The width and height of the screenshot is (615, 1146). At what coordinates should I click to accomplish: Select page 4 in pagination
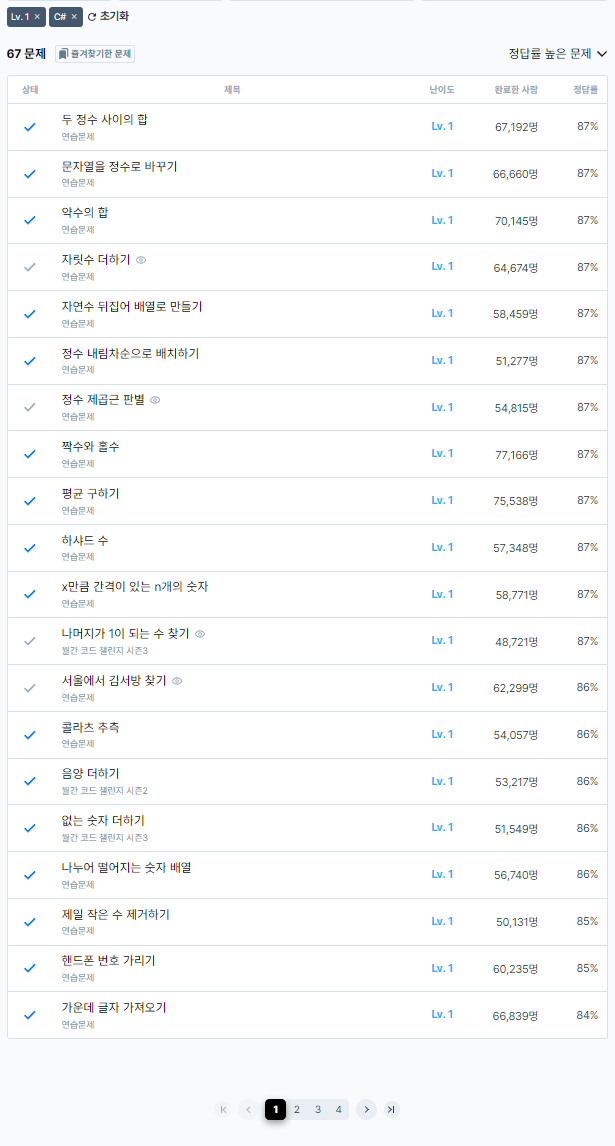(339, 1109)
